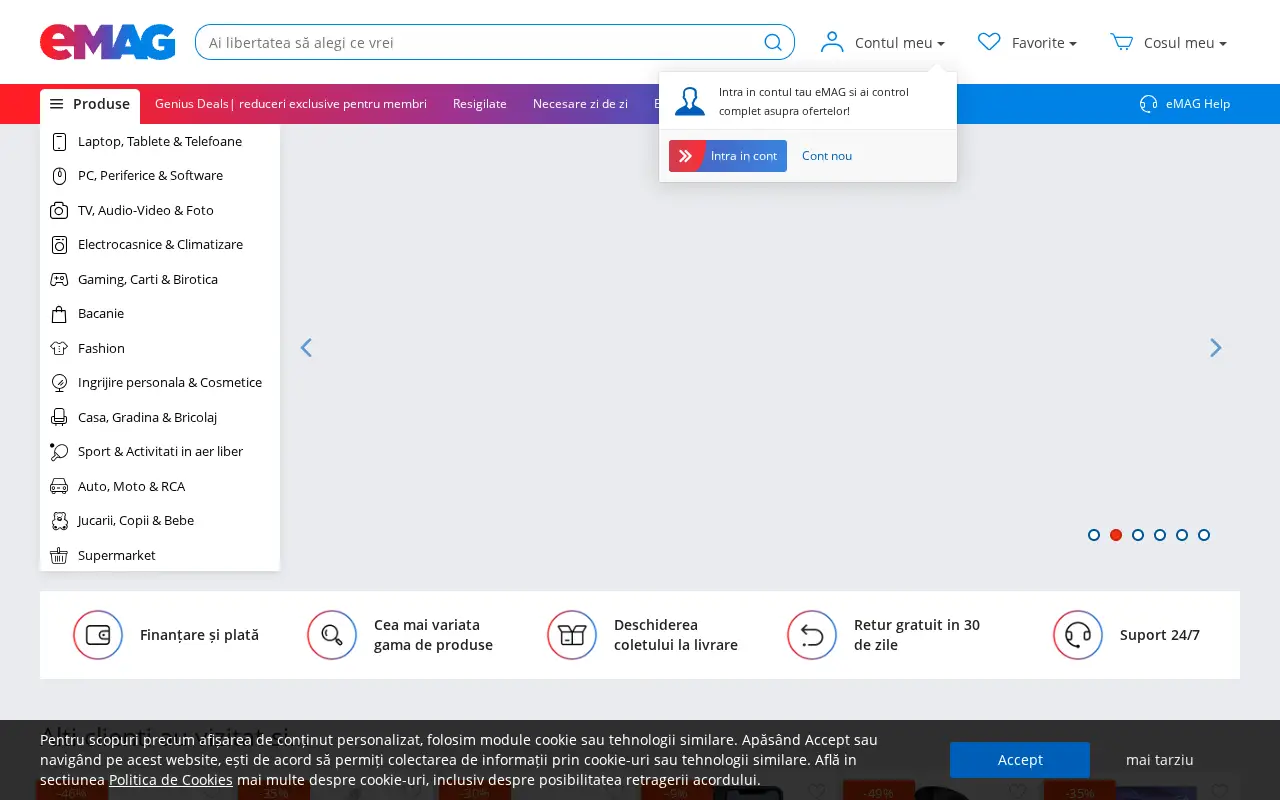The height and width of the screenshot is (800, 1280).
Task: Open the Favorite dropdown
Action: pyautogui.click(x=1028, y=42)
